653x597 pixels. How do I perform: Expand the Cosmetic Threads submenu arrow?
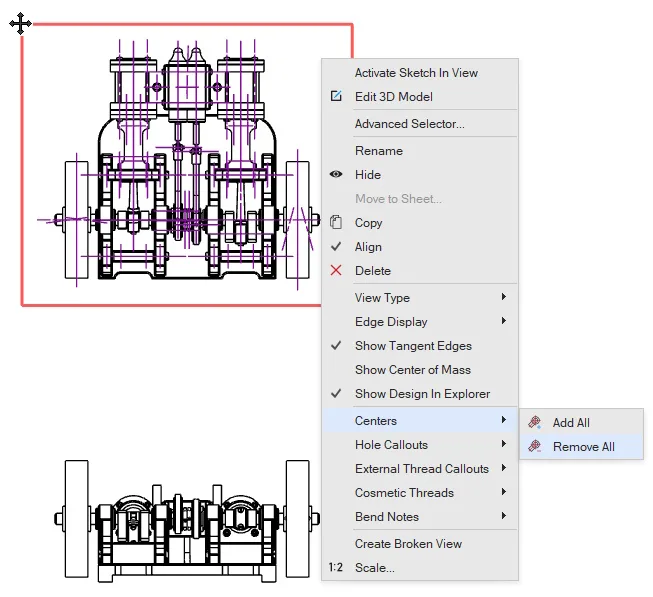(504, 492)
